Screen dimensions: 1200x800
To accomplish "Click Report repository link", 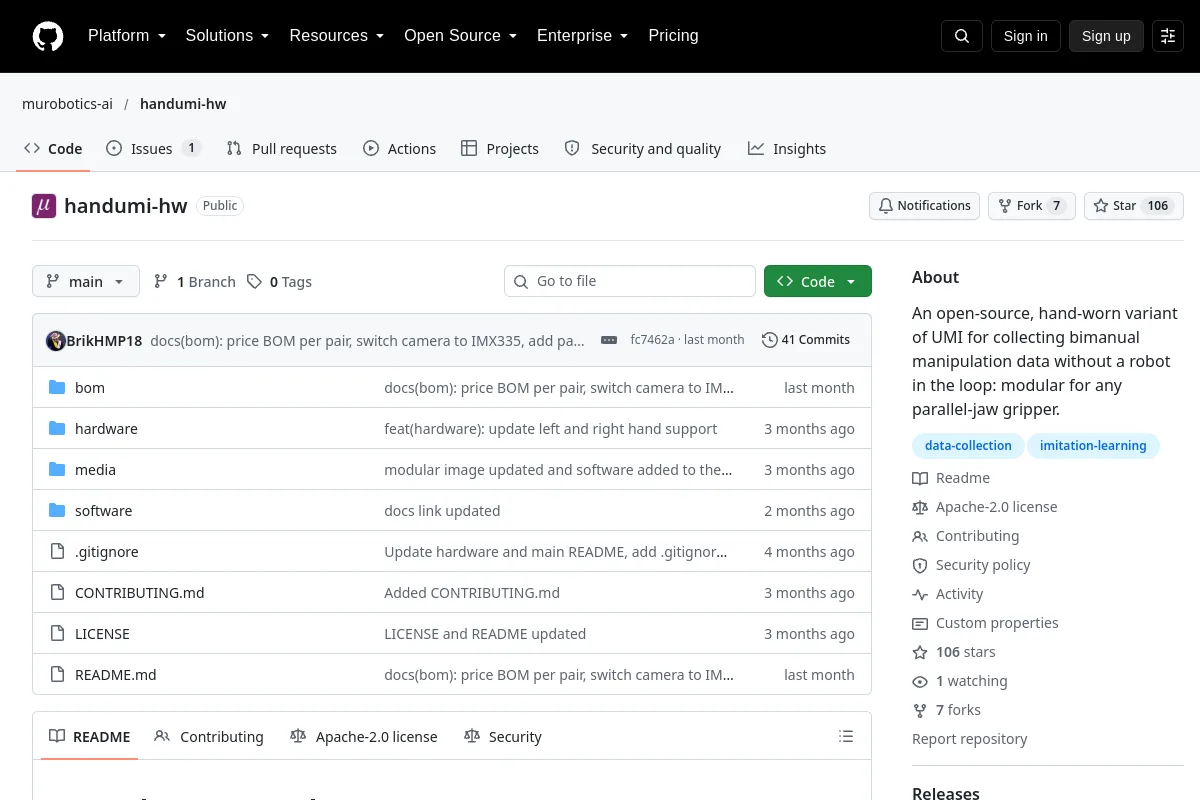I will (x=969, y=740).
